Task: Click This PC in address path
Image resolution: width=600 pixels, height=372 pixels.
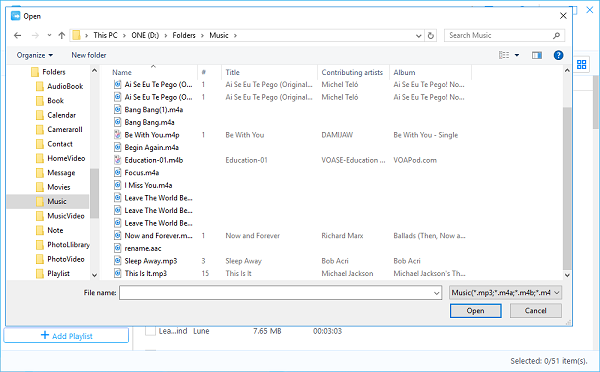Action: coord(105,35)
